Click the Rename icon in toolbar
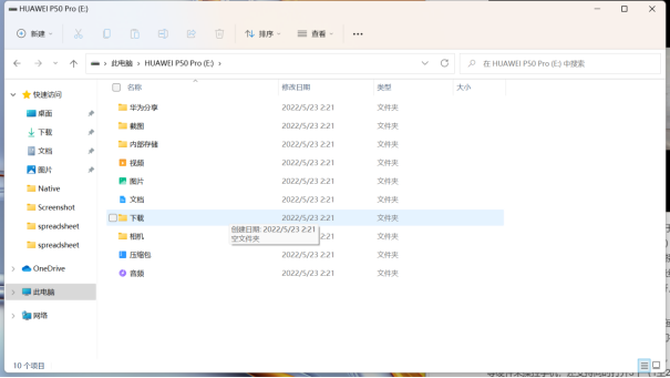The height and width of the screenshot is (378, 670). tap(163, 34)
